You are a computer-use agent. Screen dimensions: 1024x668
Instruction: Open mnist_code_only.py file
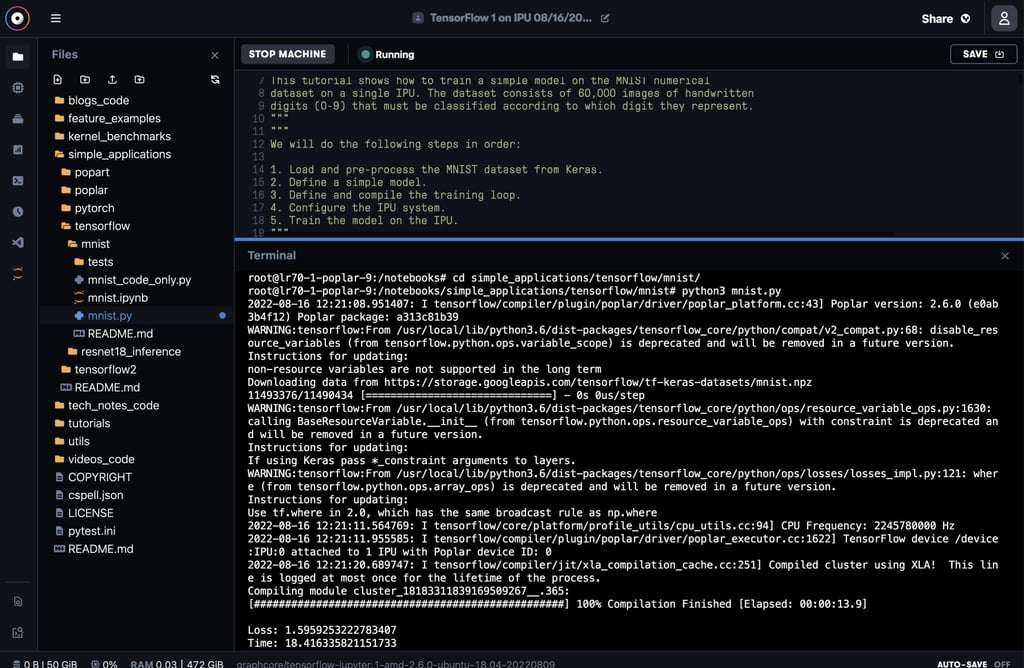pyautogui.click(x=133, y=280)
